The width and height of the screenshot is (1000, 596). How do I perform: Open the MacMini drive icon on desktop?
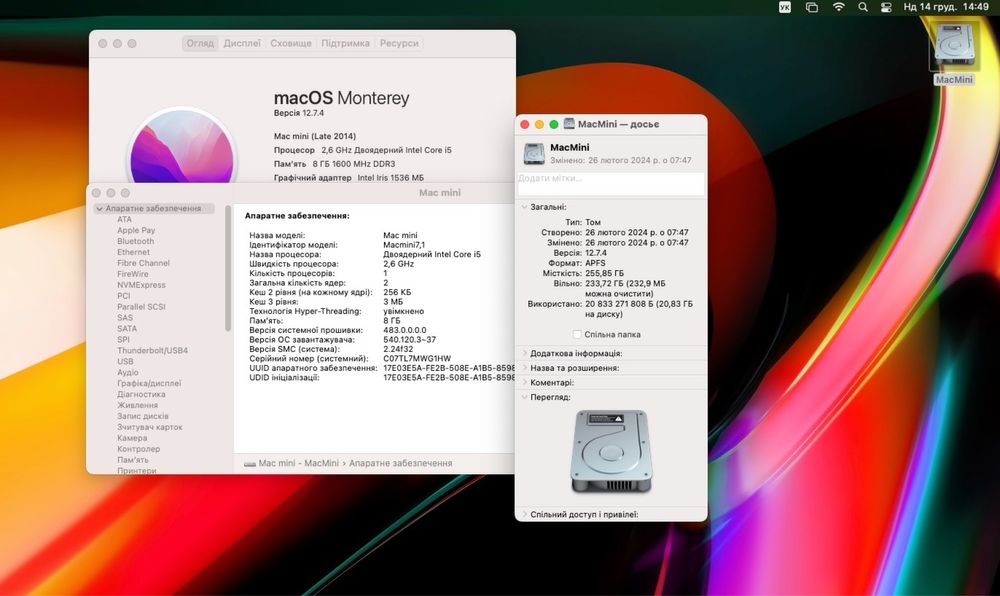pyautogui.click(x=954, y=45)
